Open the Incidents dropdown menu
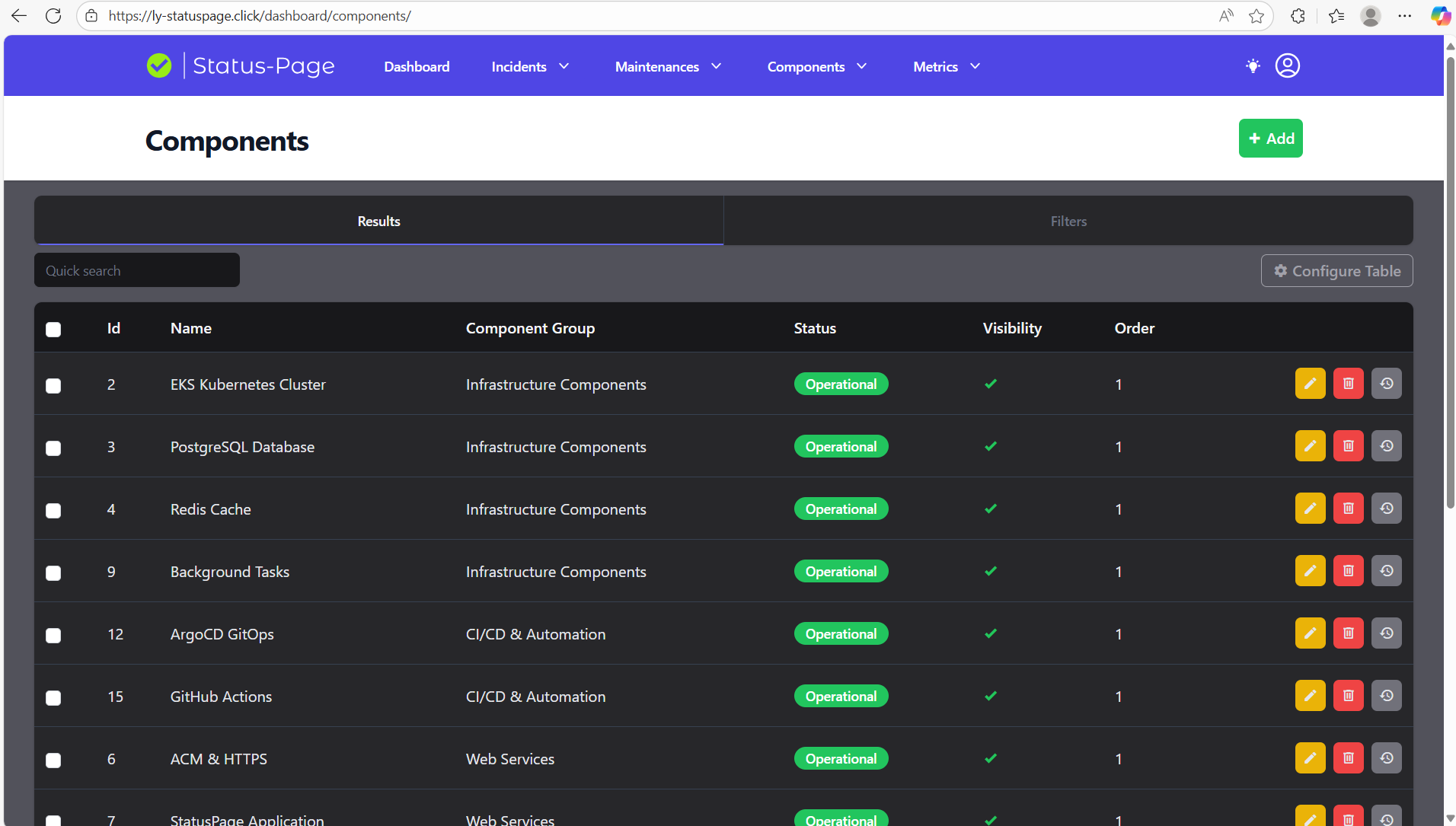The height and width of the screenshot is (826, 1456). tap(528, 66)
